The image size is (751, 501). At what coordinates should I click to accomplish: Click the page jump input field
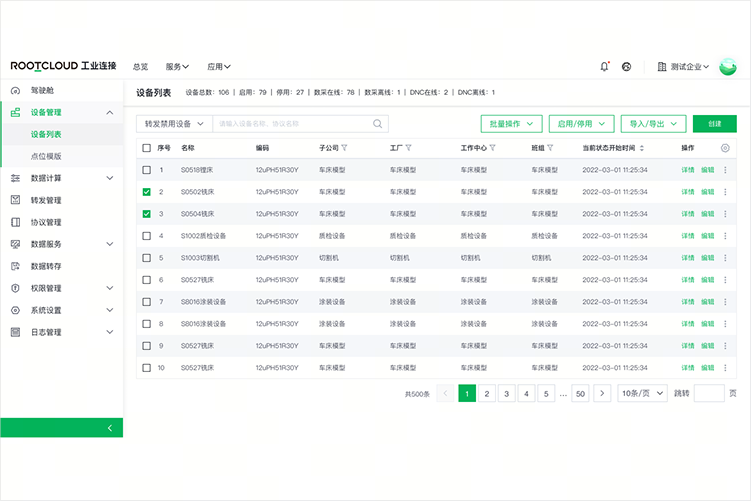click(x=708, y=393)
